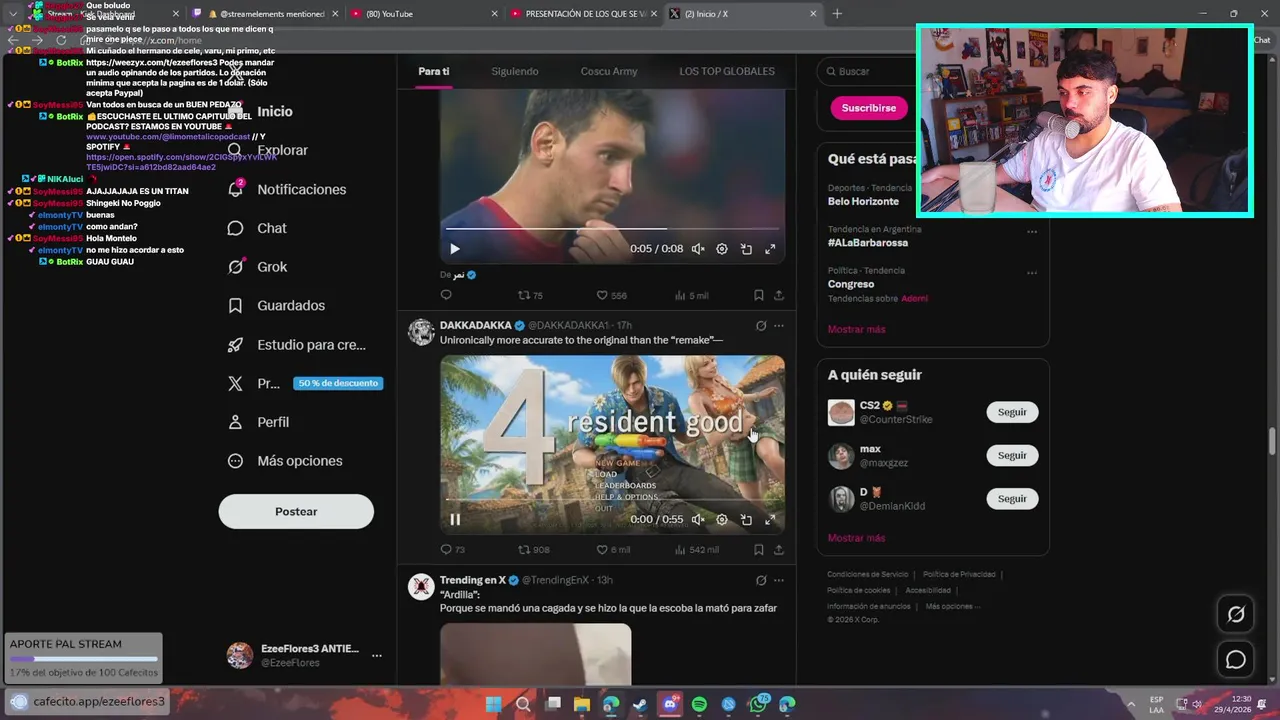Open the Premium X logo item

235,383
